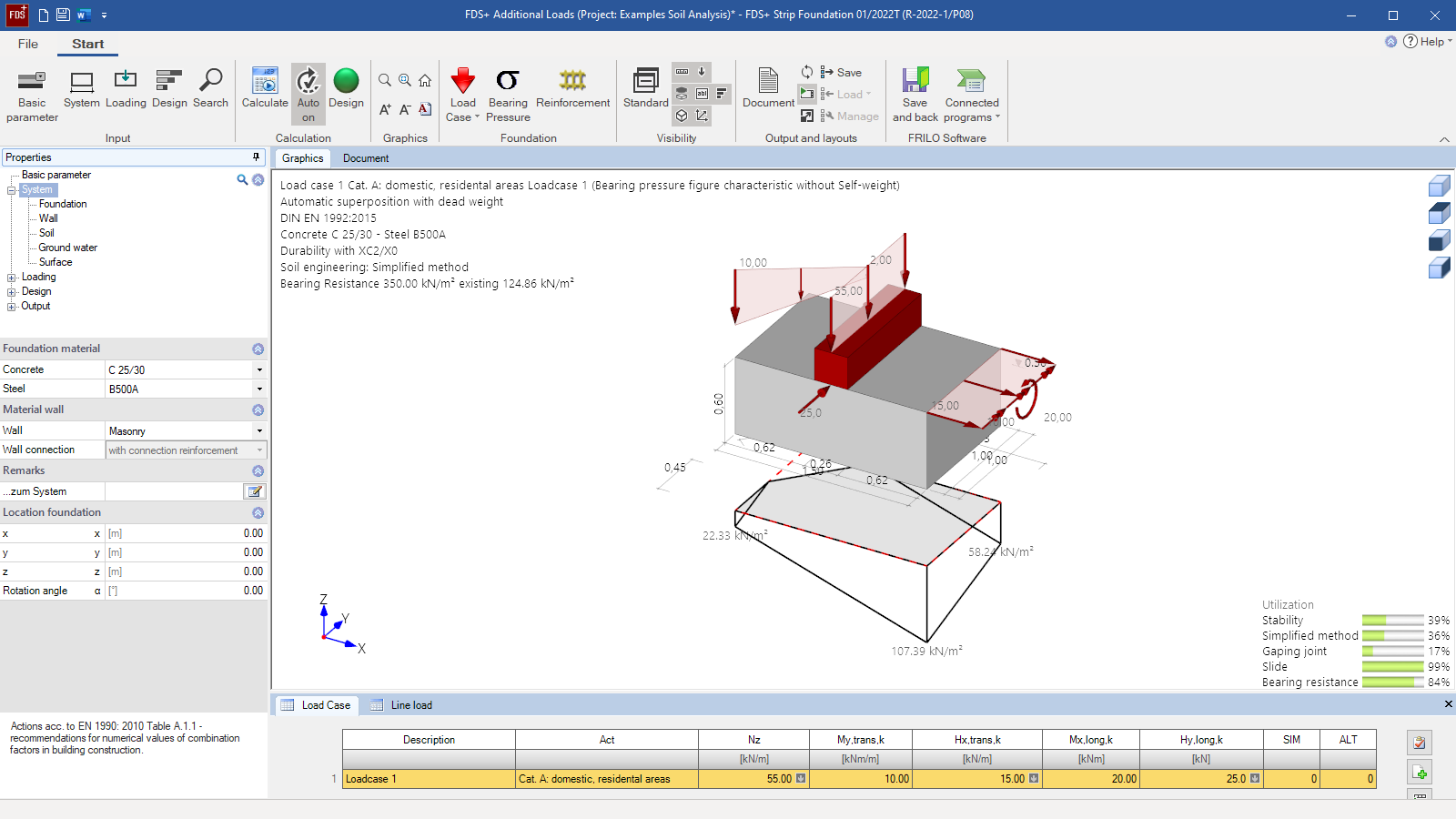This screenshot has width=1456, height=819.
Task: Click the zoom magnifier in the Graphics group
Action: pyautogui.click(x=385, y=80)
